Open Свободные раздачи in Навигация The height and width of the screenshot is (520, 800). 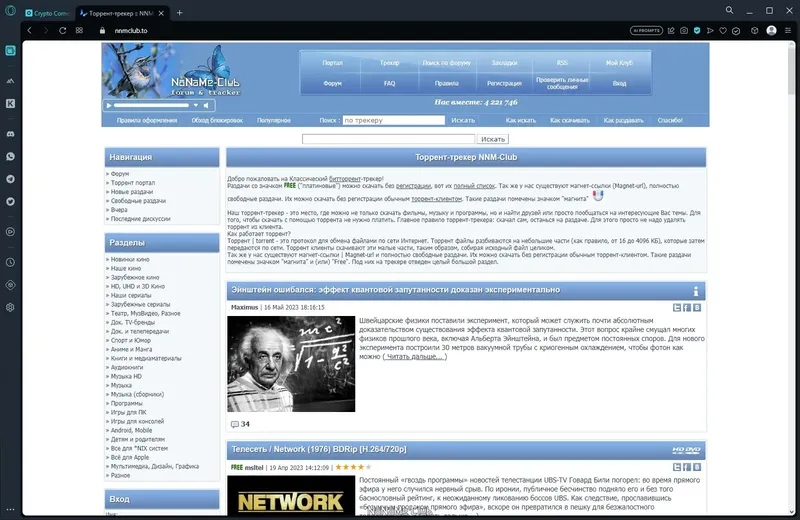[138, 201]
